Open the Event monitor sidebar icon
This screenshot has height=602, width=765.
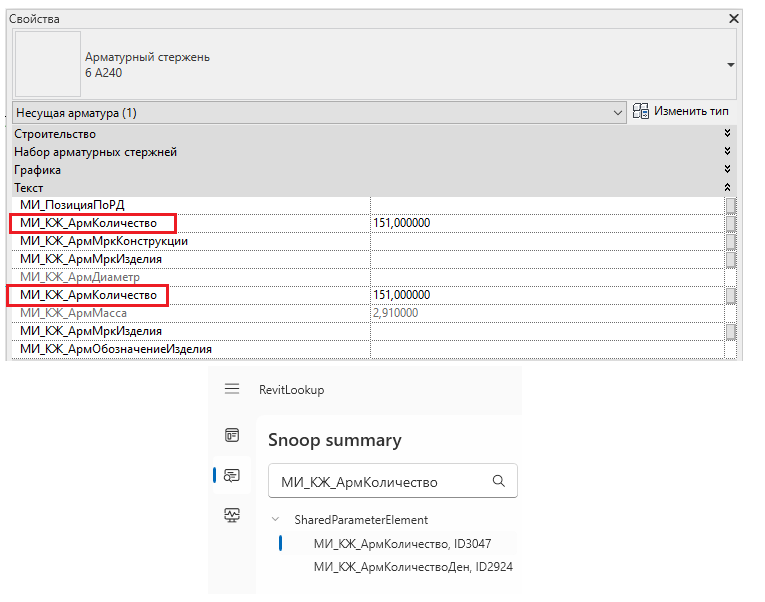point(232,515)
